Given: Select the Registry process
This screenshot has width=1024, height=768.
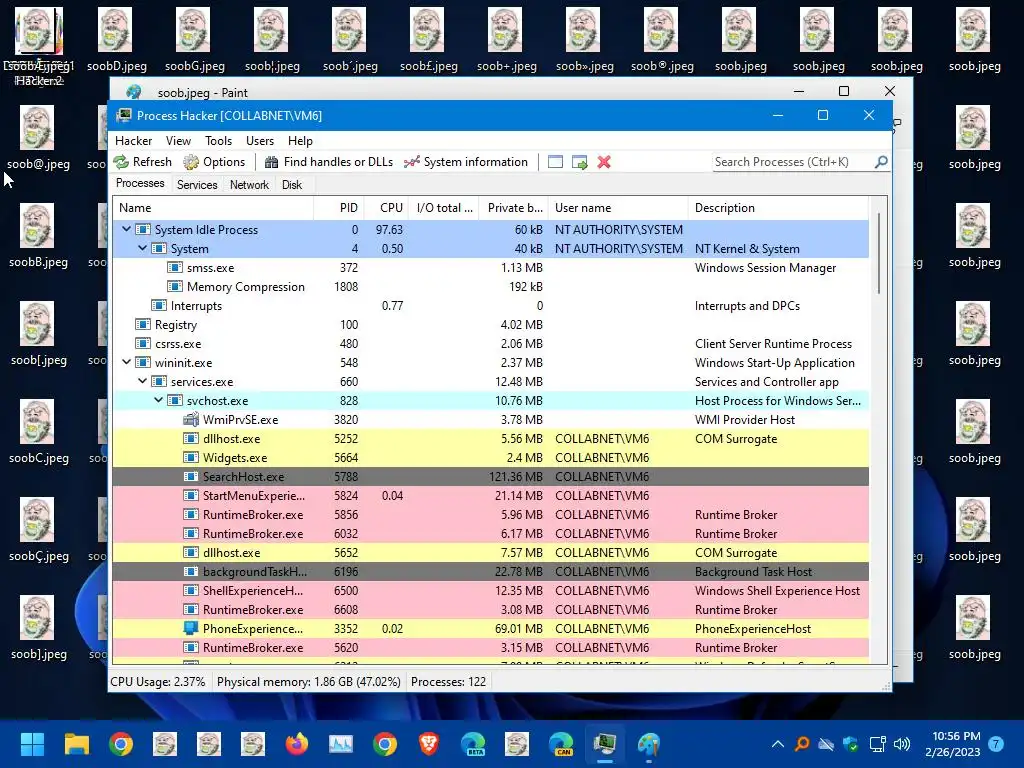Looking at the screenshot, I should (x=490, y=325).
